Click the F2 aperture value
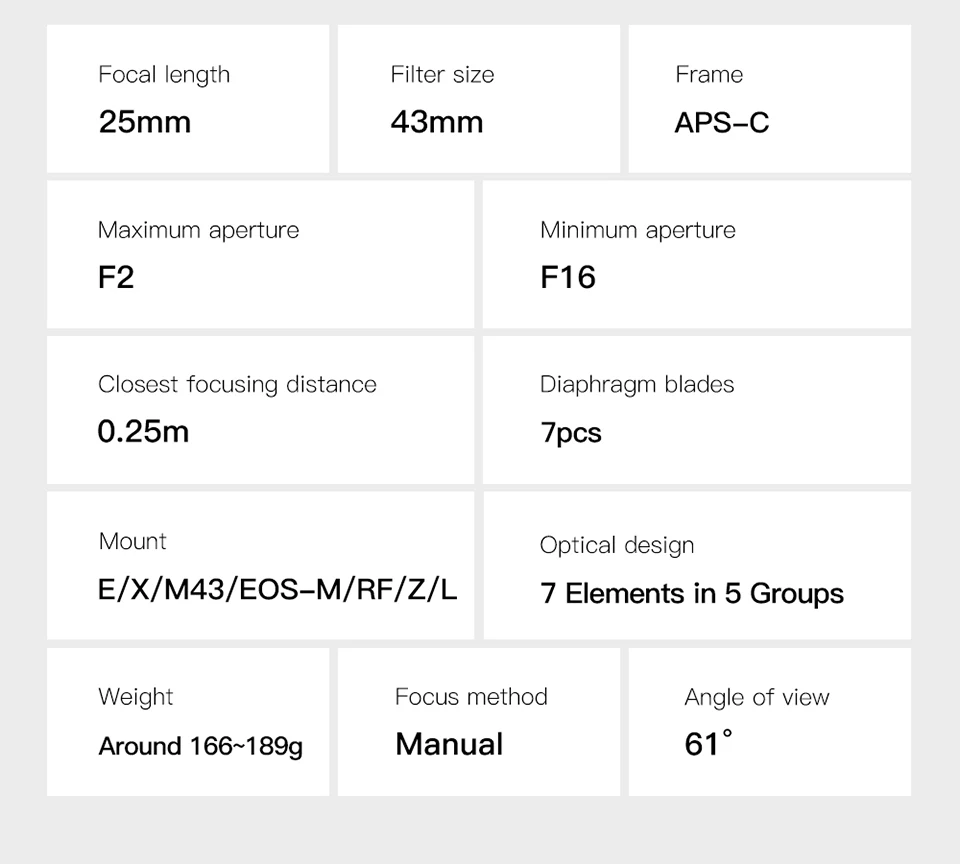The width and height of the screenshot is (960, 864). (x=116, y=277)
